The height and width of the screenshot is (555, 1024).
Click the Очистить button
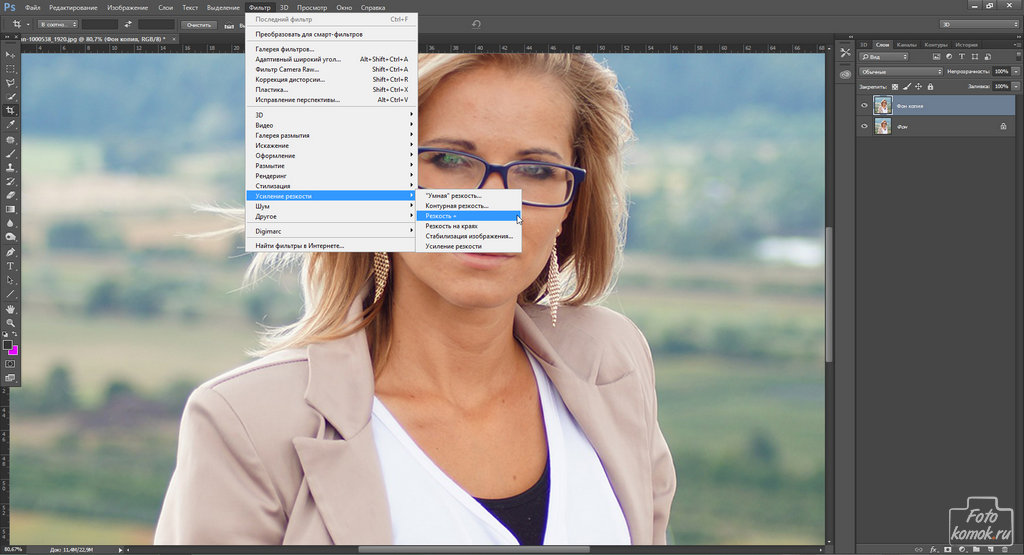coord(199,25)
